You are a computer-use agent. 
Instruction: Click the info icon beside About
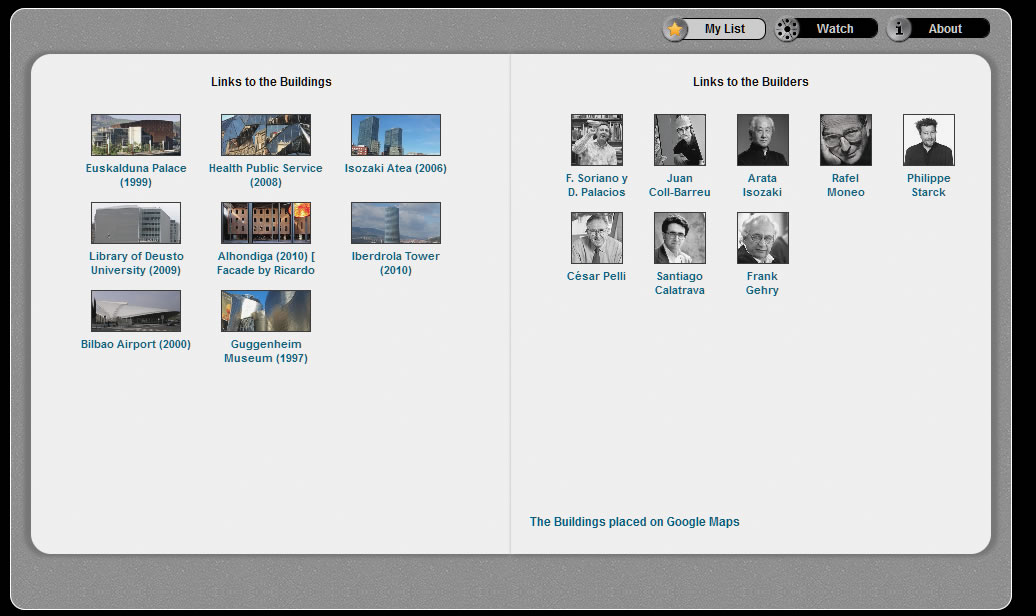899,29
